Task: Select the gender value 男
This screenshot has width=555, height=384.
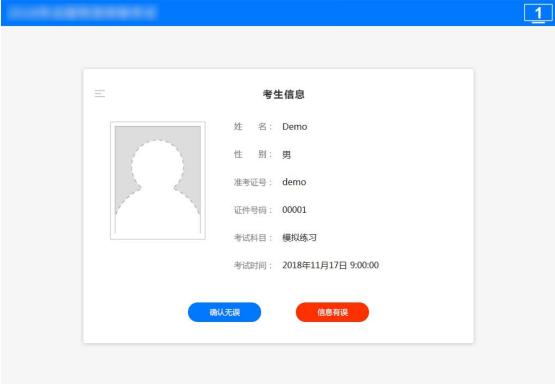Action: click(286, 155)
